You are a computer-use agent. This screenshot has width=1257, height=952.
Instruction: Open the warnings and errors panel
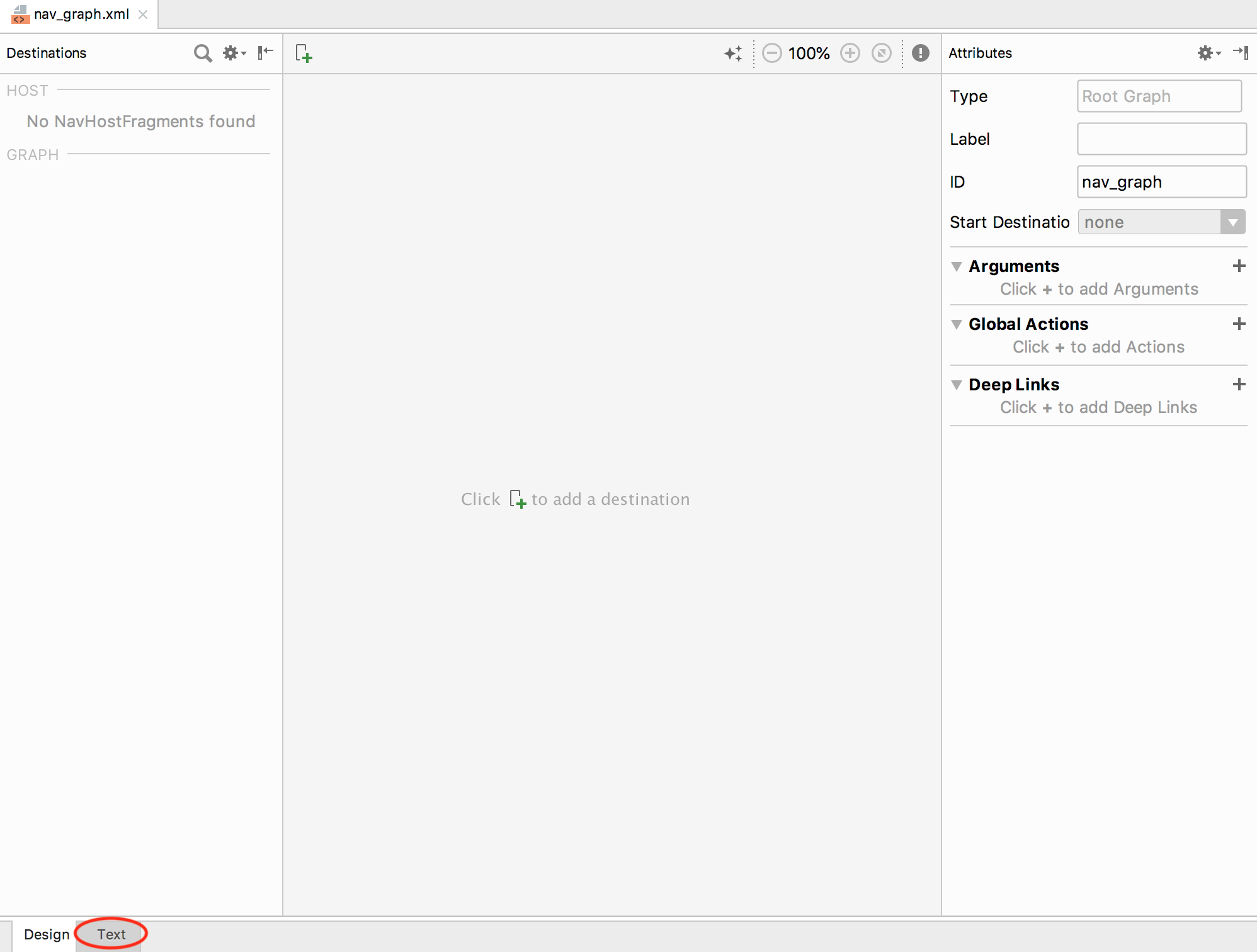pyautogui.click(x=920, y=53)
